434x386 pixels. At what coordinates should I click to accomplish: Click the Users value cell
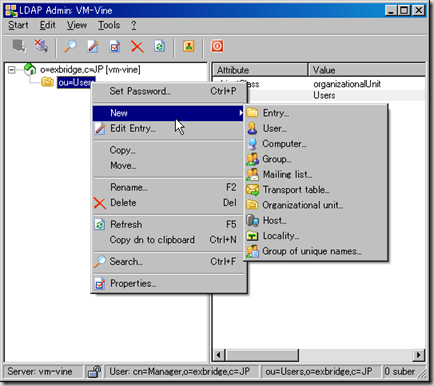pyautogui.click(x=324, y=95)
